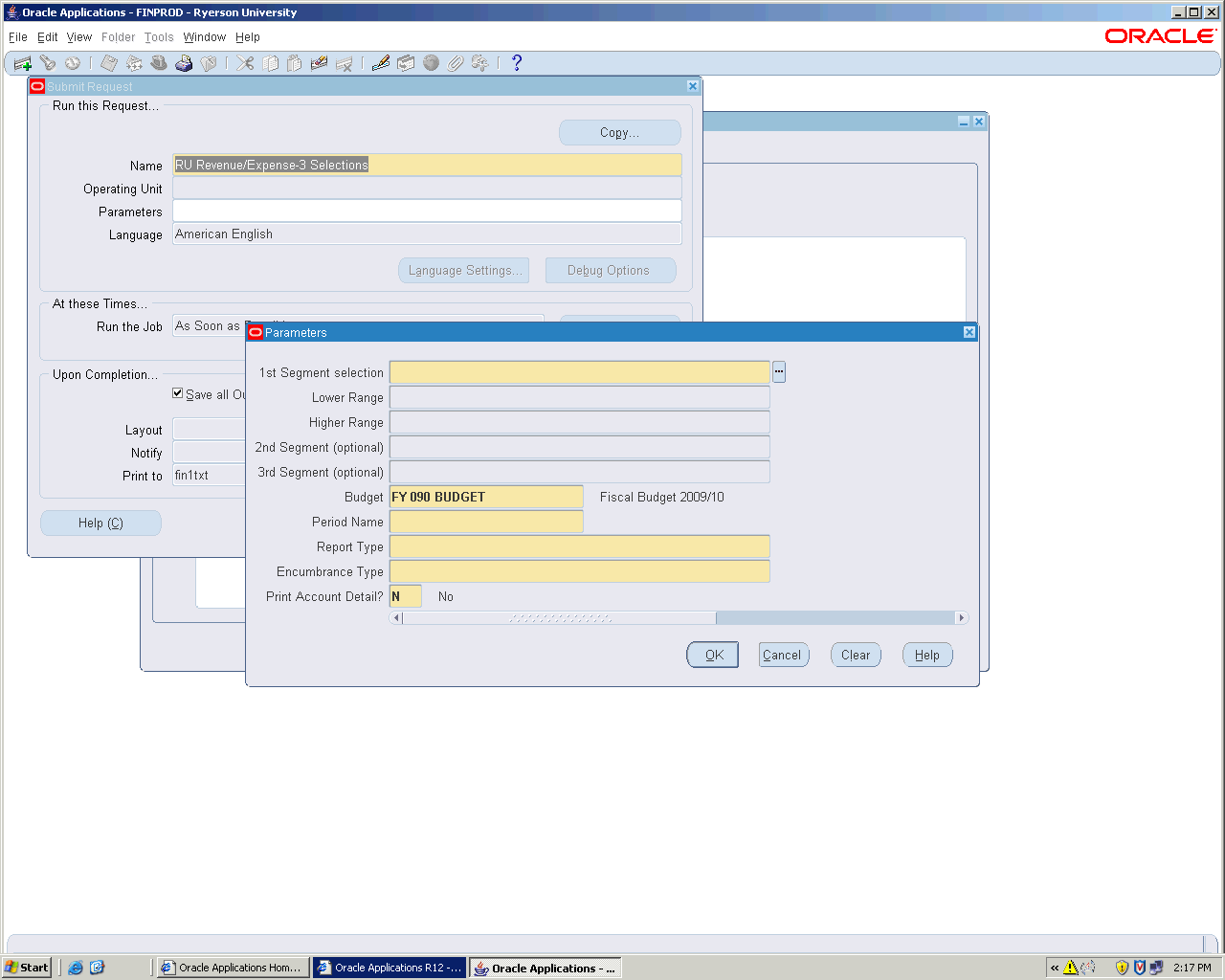Click the Copy... button in Submit Request

(619, 133)
